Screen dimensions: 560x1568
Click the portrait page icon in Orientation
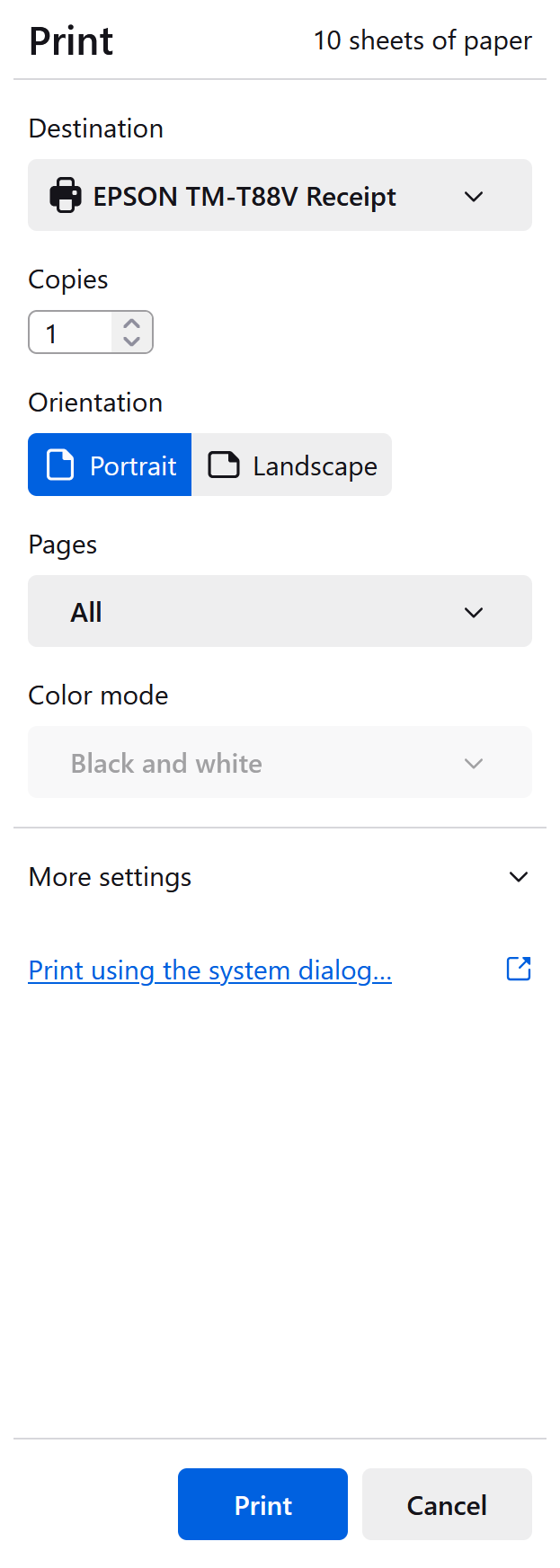pos(61,465)
